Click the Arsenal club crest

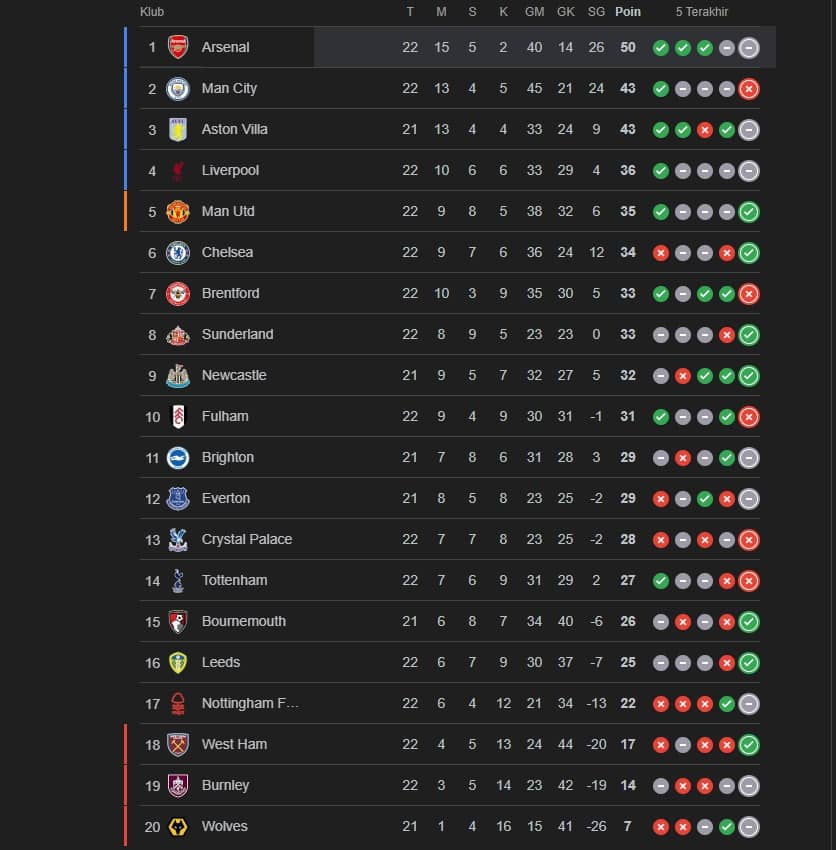click(x=177, y=47)
